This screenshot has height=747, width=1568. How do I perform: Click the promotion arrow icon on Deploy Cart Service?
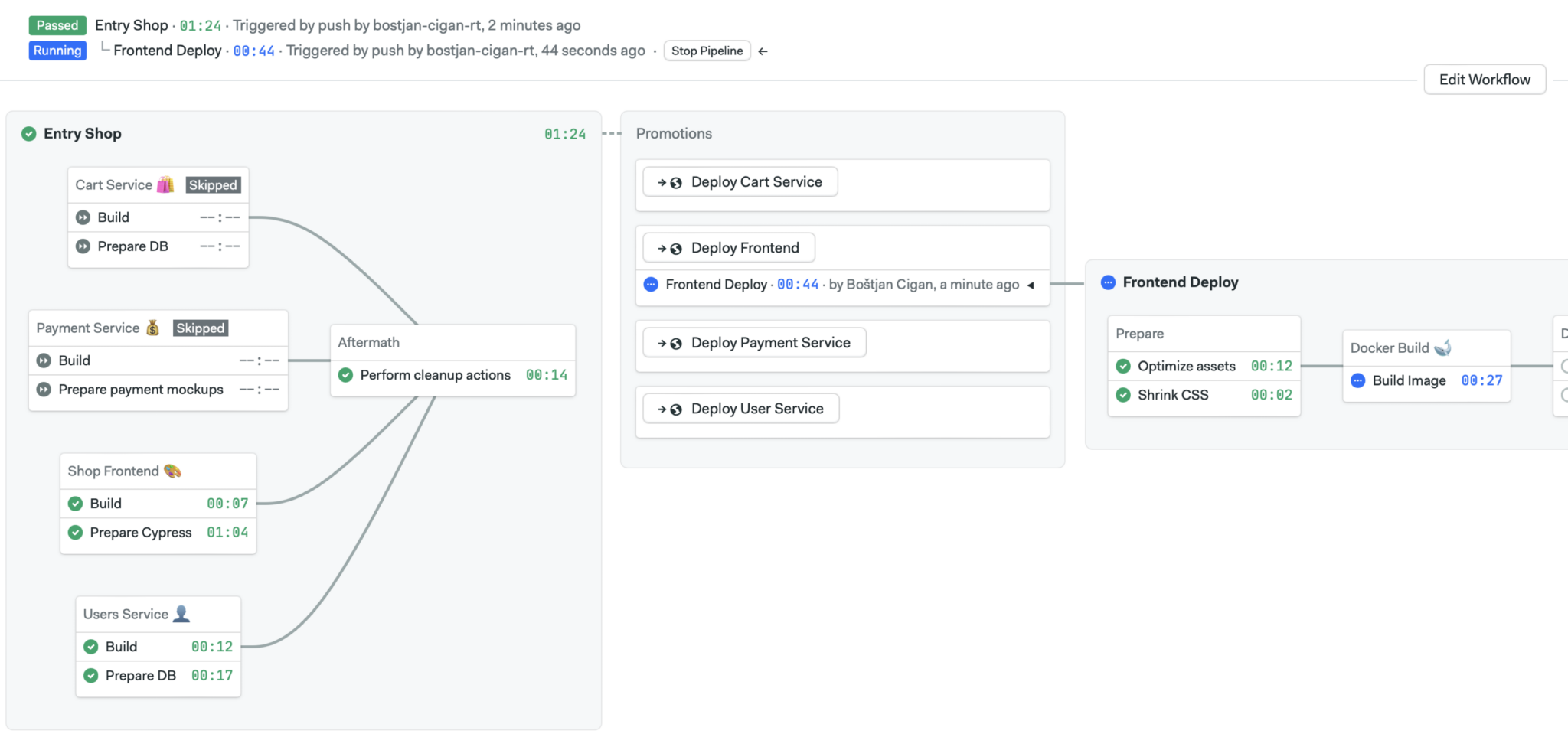pyautogui.click(x=661, y=182)
